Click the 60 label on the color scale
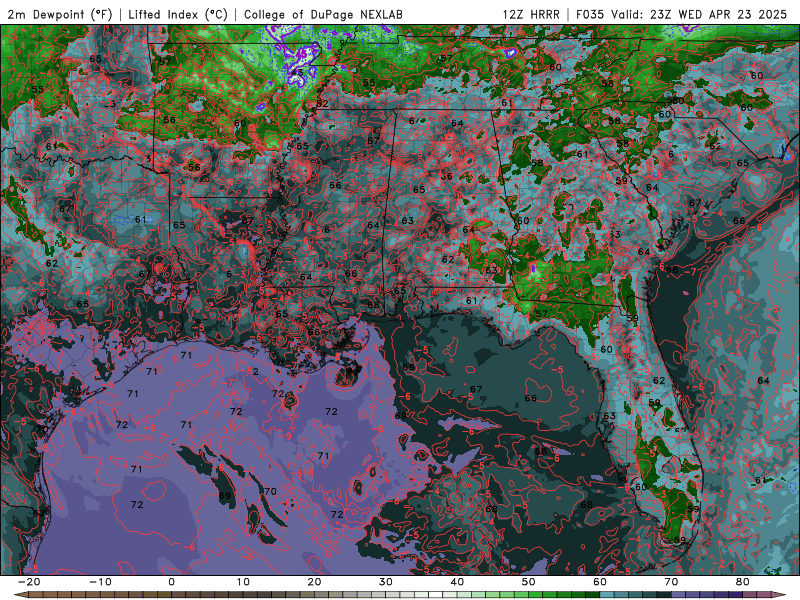The image size is (800, 600). coord(600,582)
